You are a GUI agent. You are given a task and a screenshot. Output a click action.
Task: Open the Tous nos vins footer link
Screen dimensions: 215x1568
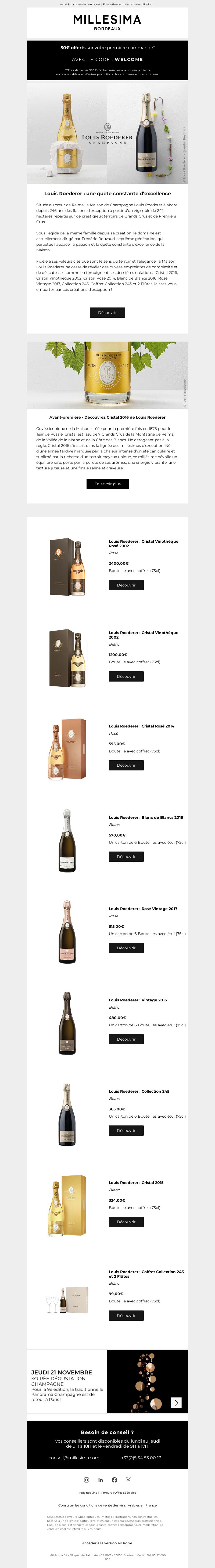88,1493
